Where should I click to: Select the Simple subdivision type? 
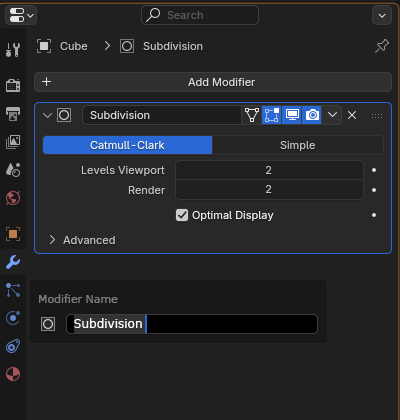(x=298, y=145)
